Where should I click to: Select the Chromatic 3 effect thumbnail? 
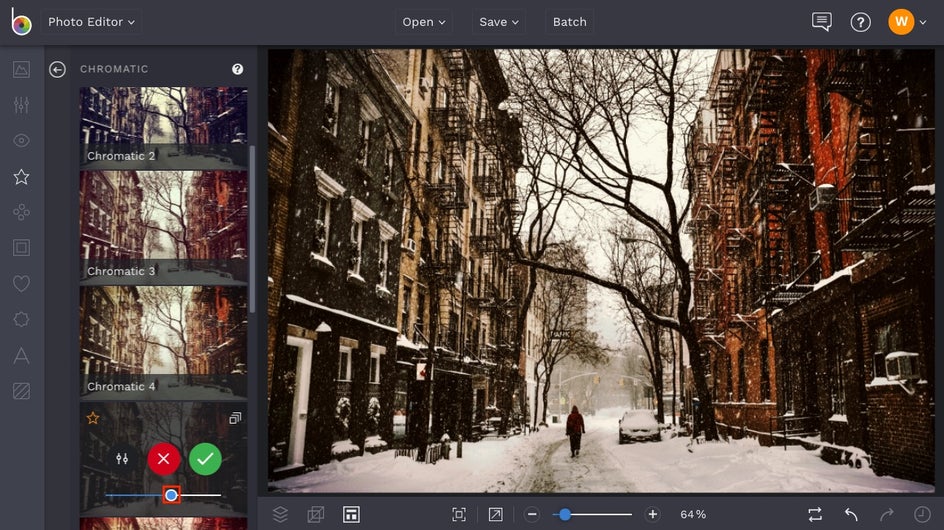[164, 227]
